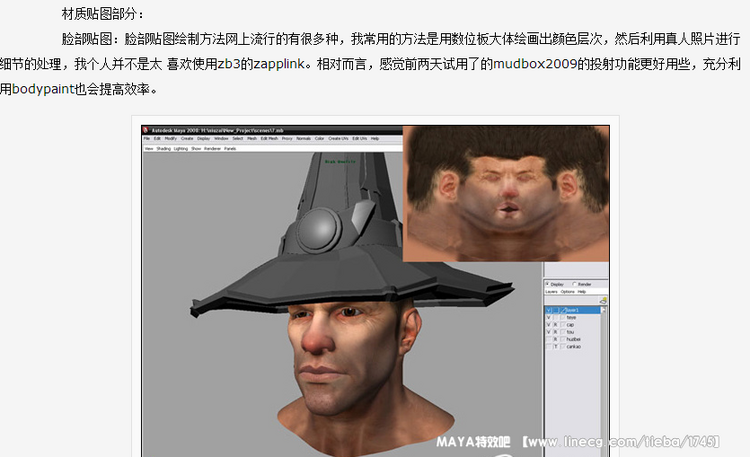Click the word 'zapplink' in the paragraph

tap(279, 64)
